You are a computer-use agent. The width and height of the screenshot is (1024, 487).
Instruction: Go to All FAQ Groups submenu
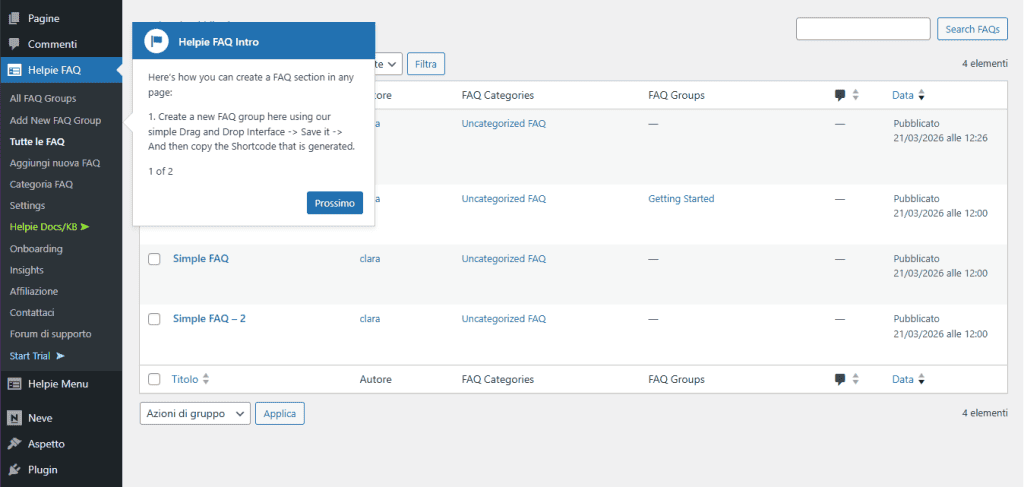43,99
